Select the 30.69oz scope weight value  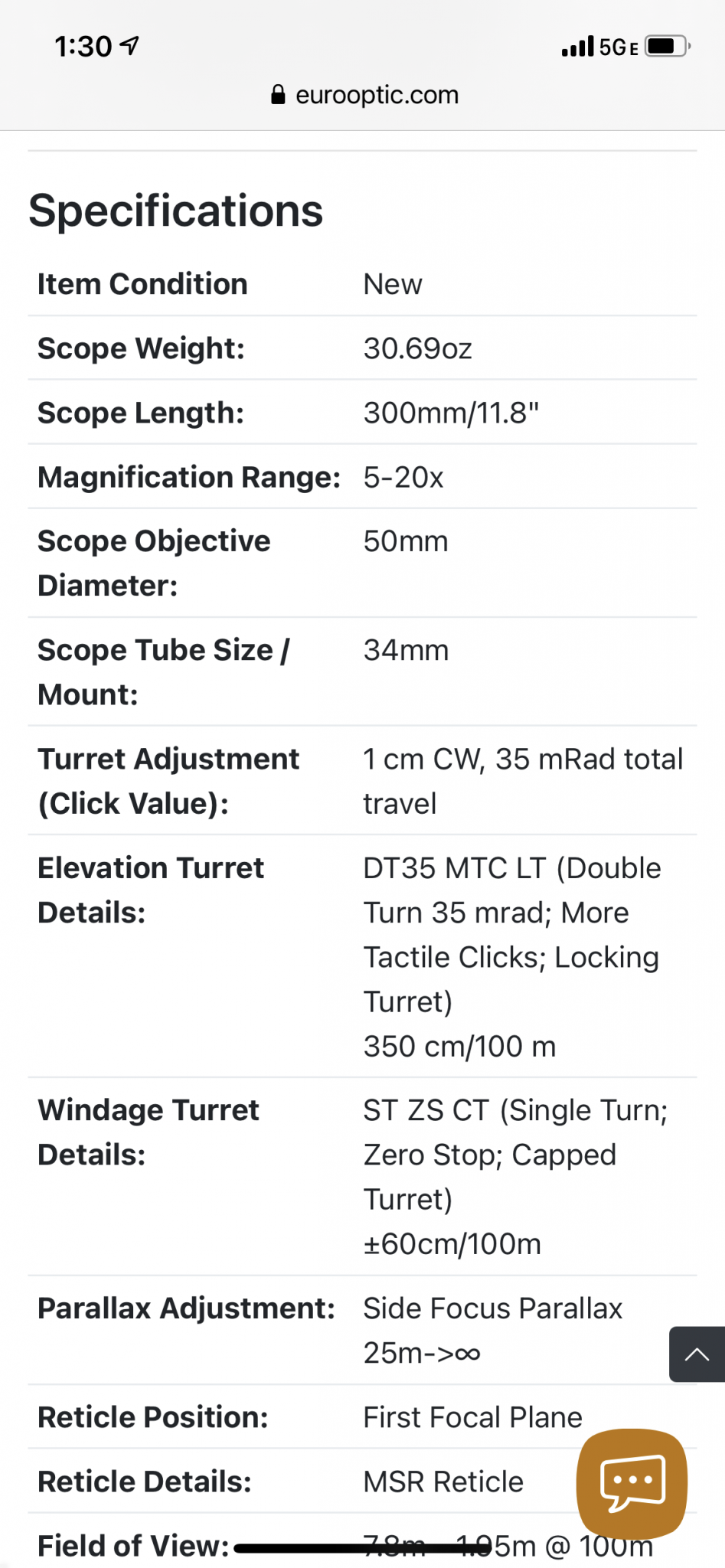pos(417,348)
